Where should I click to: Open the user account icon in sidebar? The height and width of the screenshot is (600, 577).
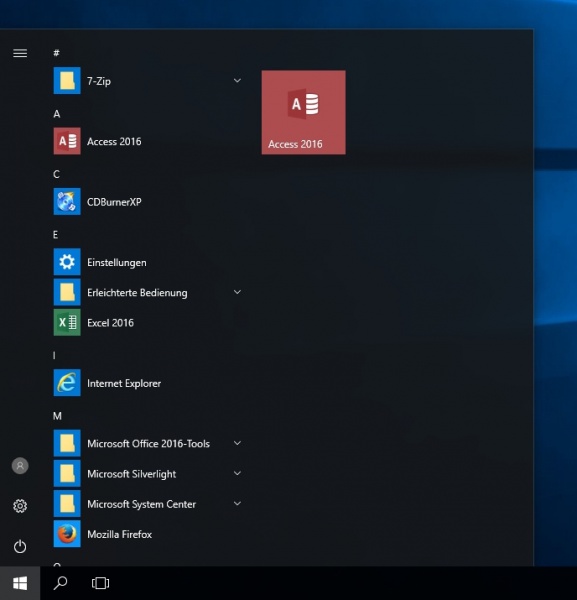point(20,466)
